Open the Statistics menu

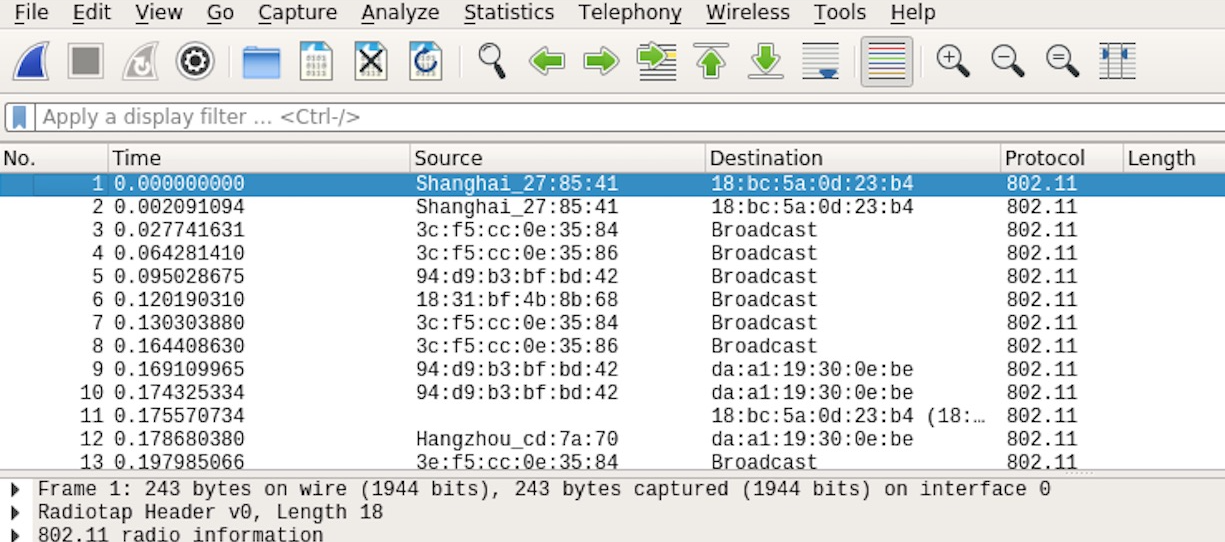508,13
